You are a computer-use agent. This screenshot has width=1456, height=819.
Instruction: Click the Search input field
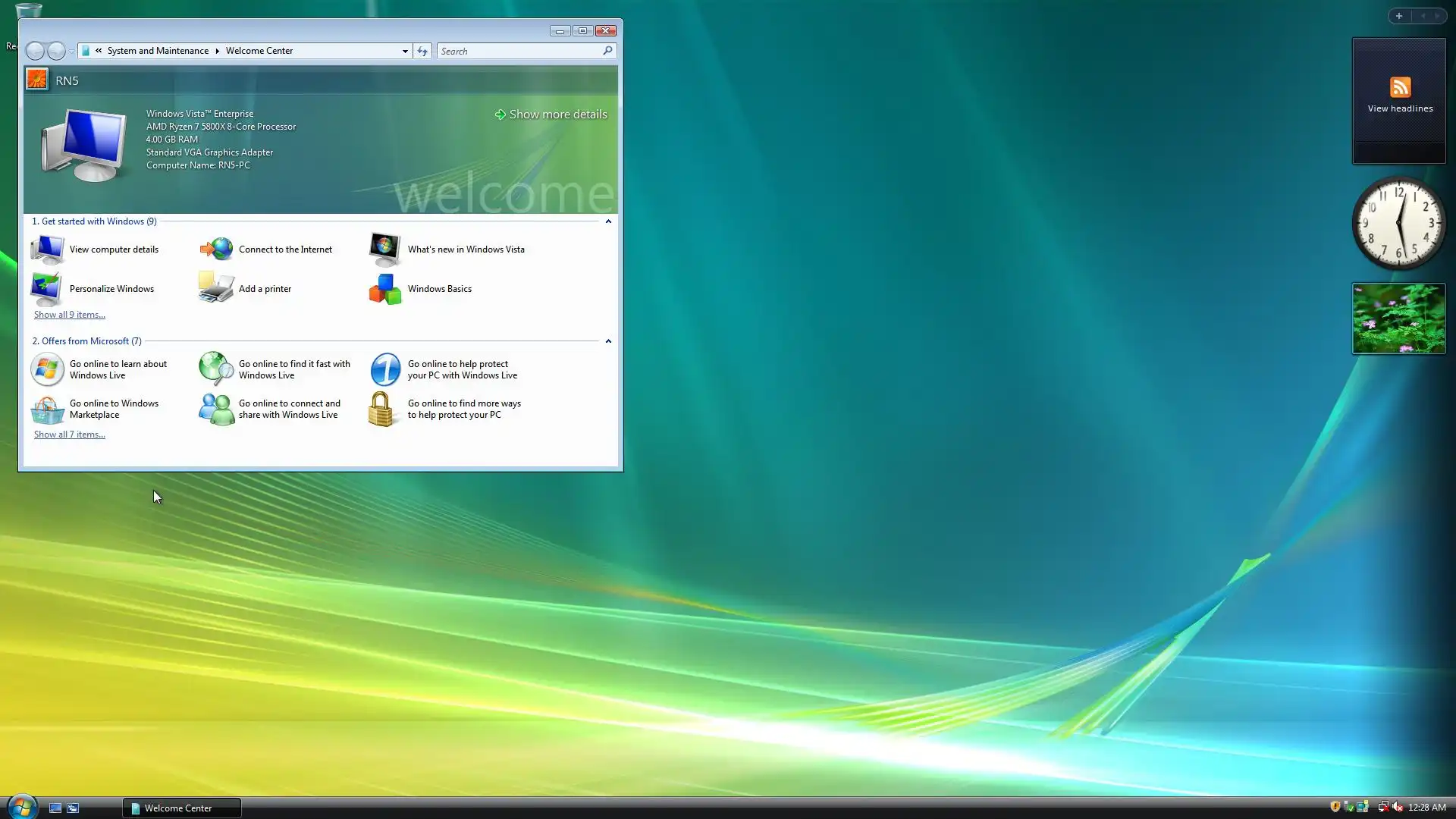[x=519, y=51]
